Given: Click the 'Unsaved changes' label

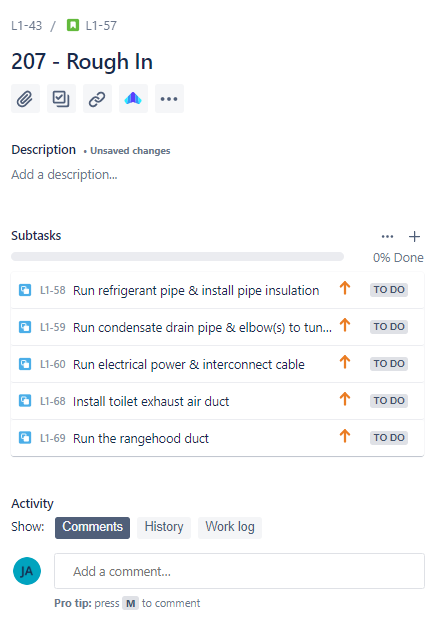Looking at the screenshot, I should 130,151.
